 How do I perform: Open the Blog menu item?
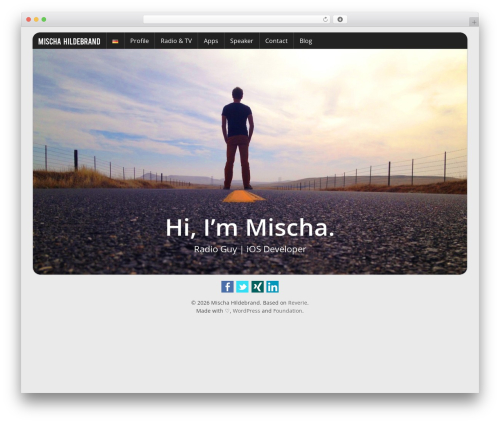[x=306, y=41]
